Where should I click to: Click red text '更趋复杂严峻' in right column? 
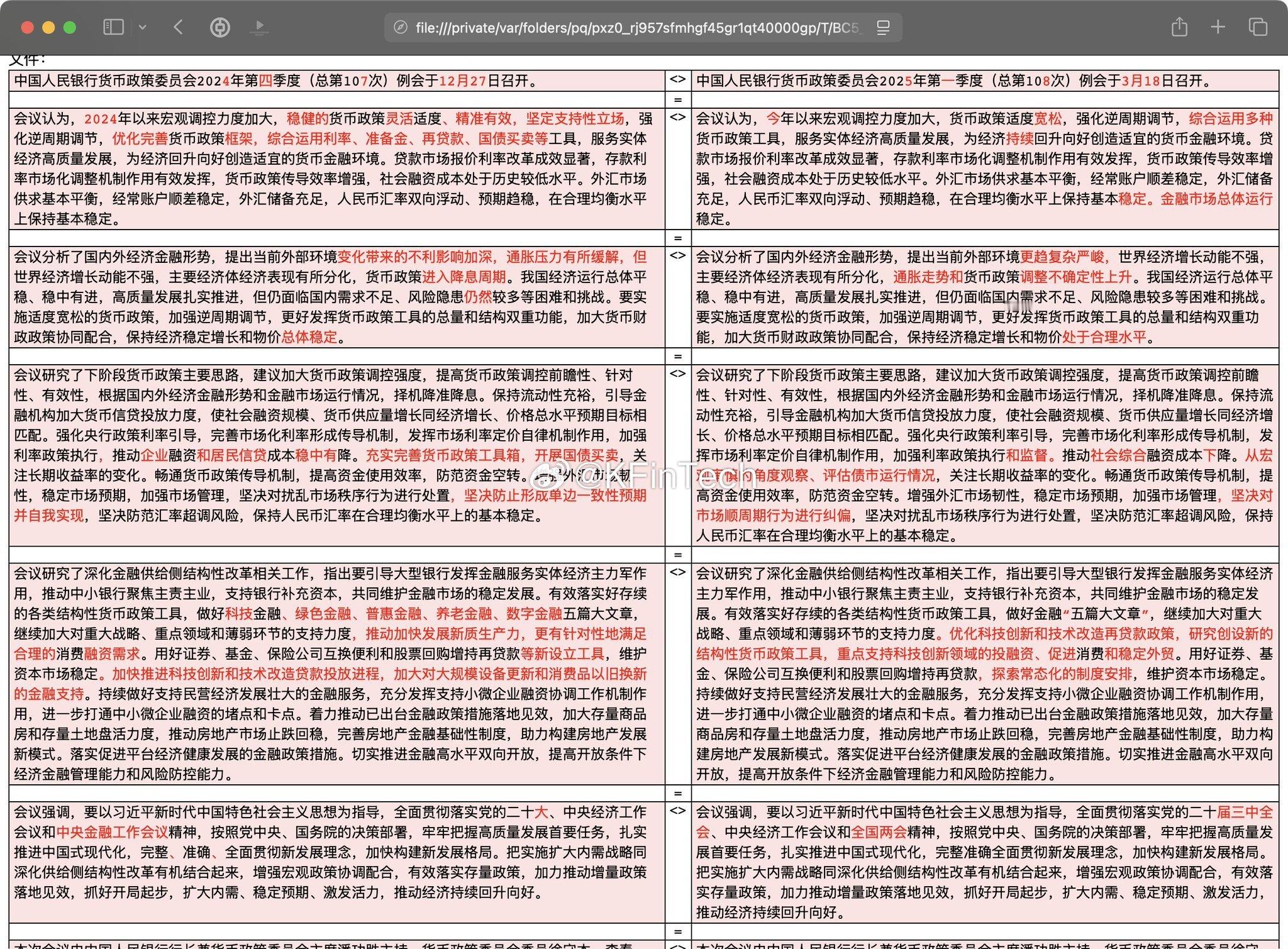coord(1062,257)
